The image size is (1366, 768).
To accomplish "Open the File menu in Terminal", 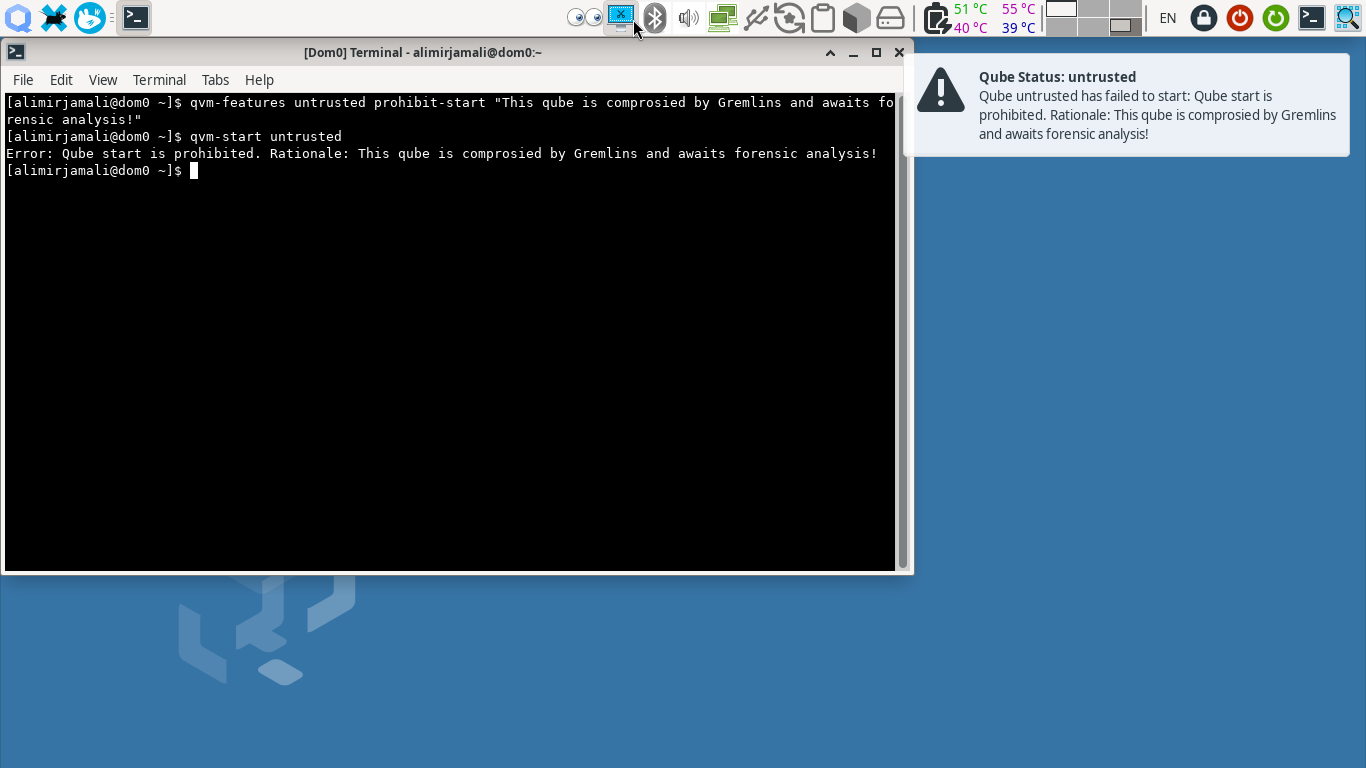I will click(x=22, y=80).
